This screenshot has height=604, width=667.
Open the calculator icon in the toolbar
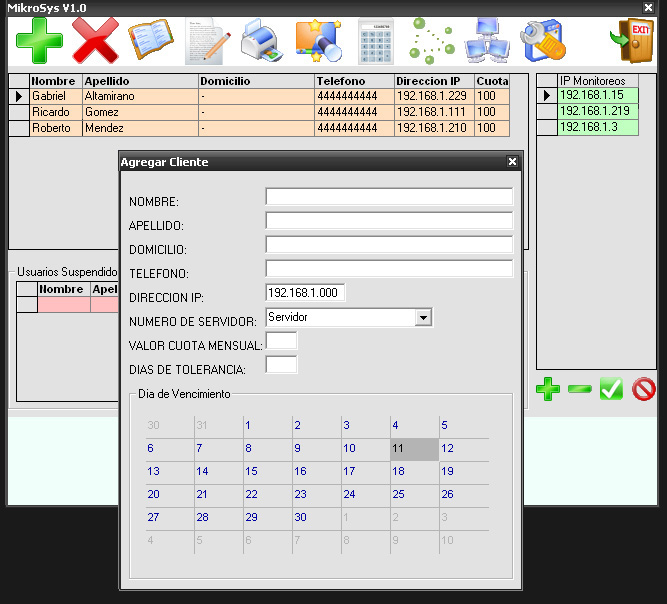click(x=376, y=42)
